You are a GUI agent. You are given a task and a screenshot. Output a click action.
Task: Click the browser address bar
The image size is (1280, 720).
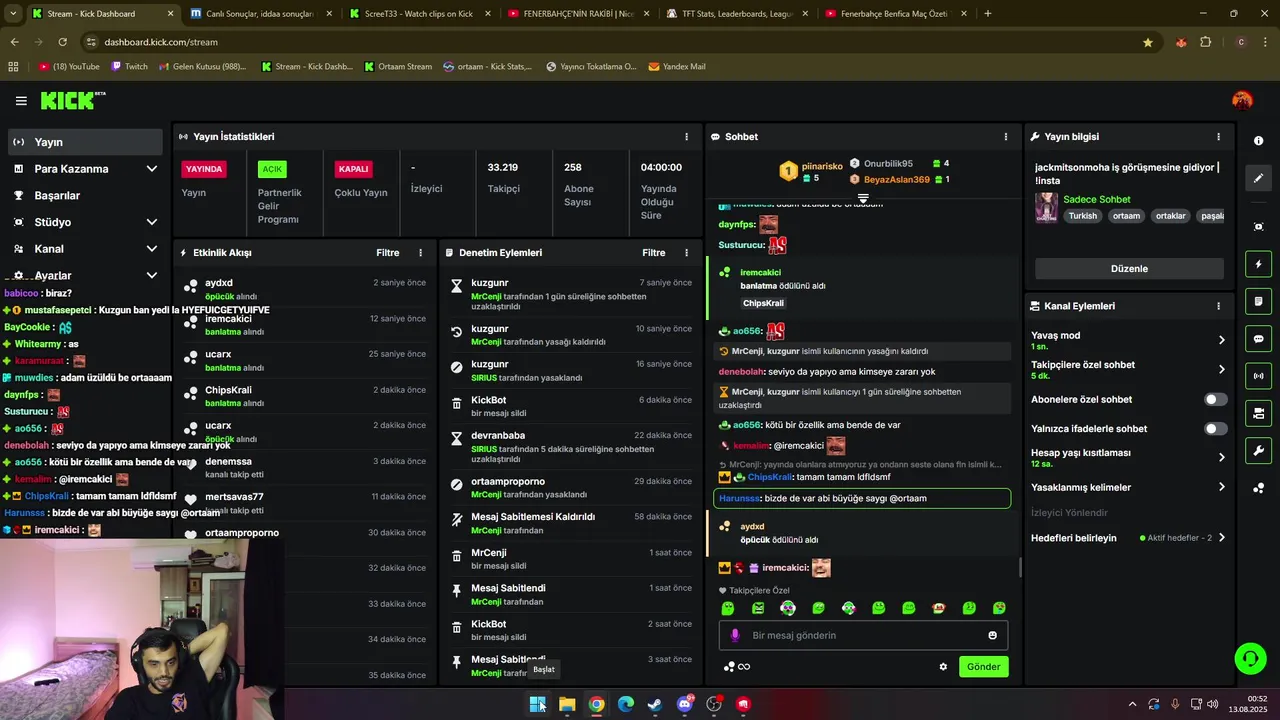(610, 42)
